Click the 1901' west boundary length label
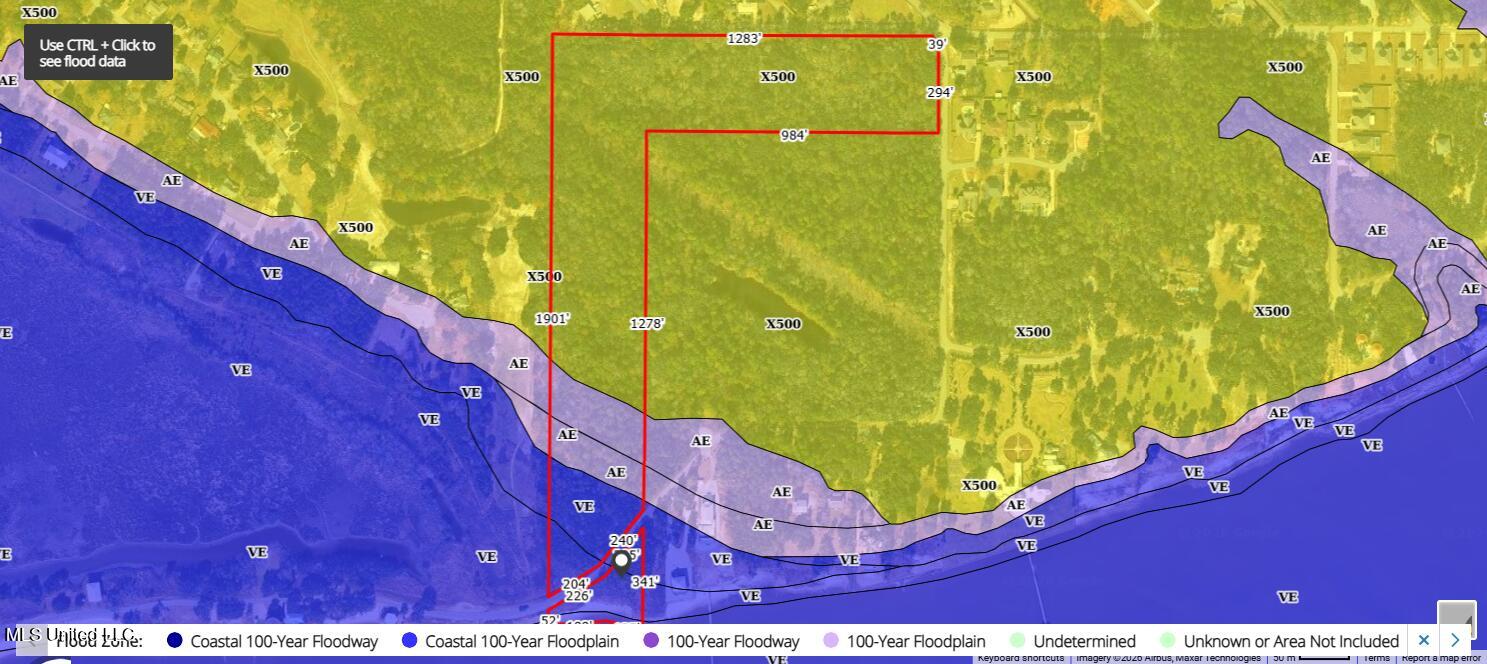The width and height of the screenshot is (1487, 664). tap(552, 319)
